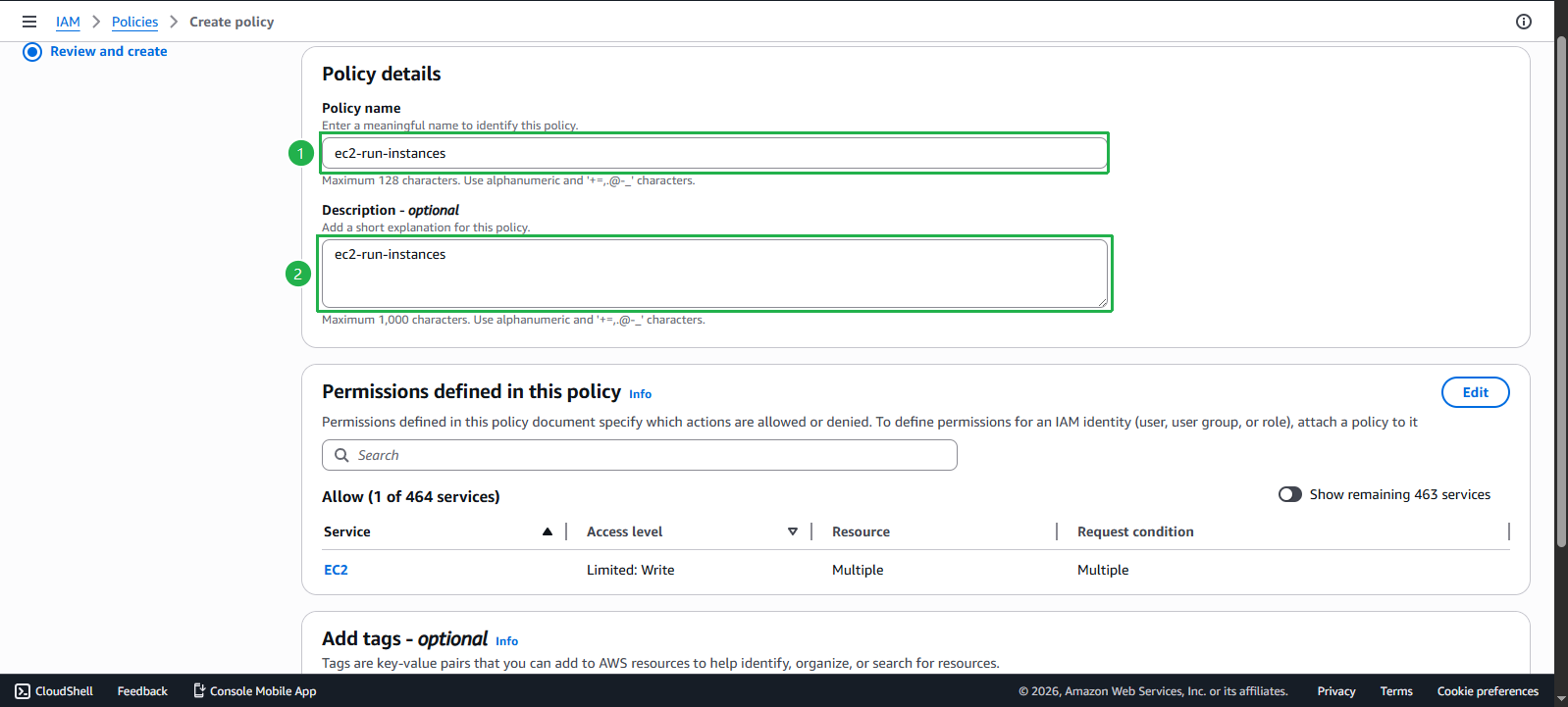Screen dimensions: 1568x707
Task: Go to IAM breadcrumb link
Action: pos(68,22)
